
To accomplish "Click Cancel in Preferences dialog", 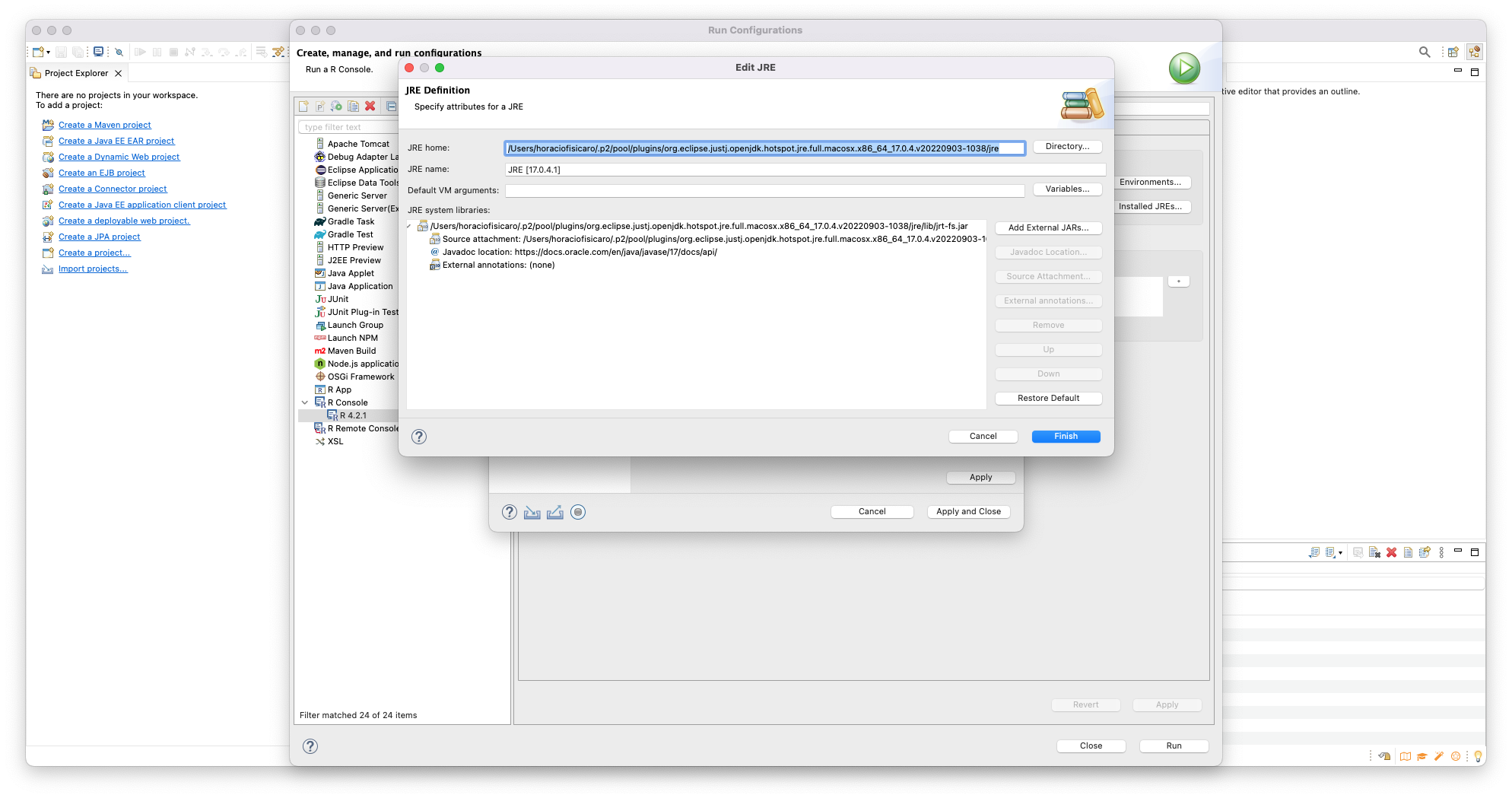I will [x=872, y=512].
